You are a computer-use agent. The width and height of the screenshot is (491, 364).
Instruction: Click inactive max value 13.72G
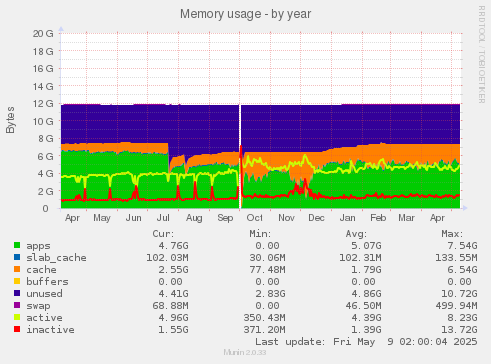pos(459,330)
